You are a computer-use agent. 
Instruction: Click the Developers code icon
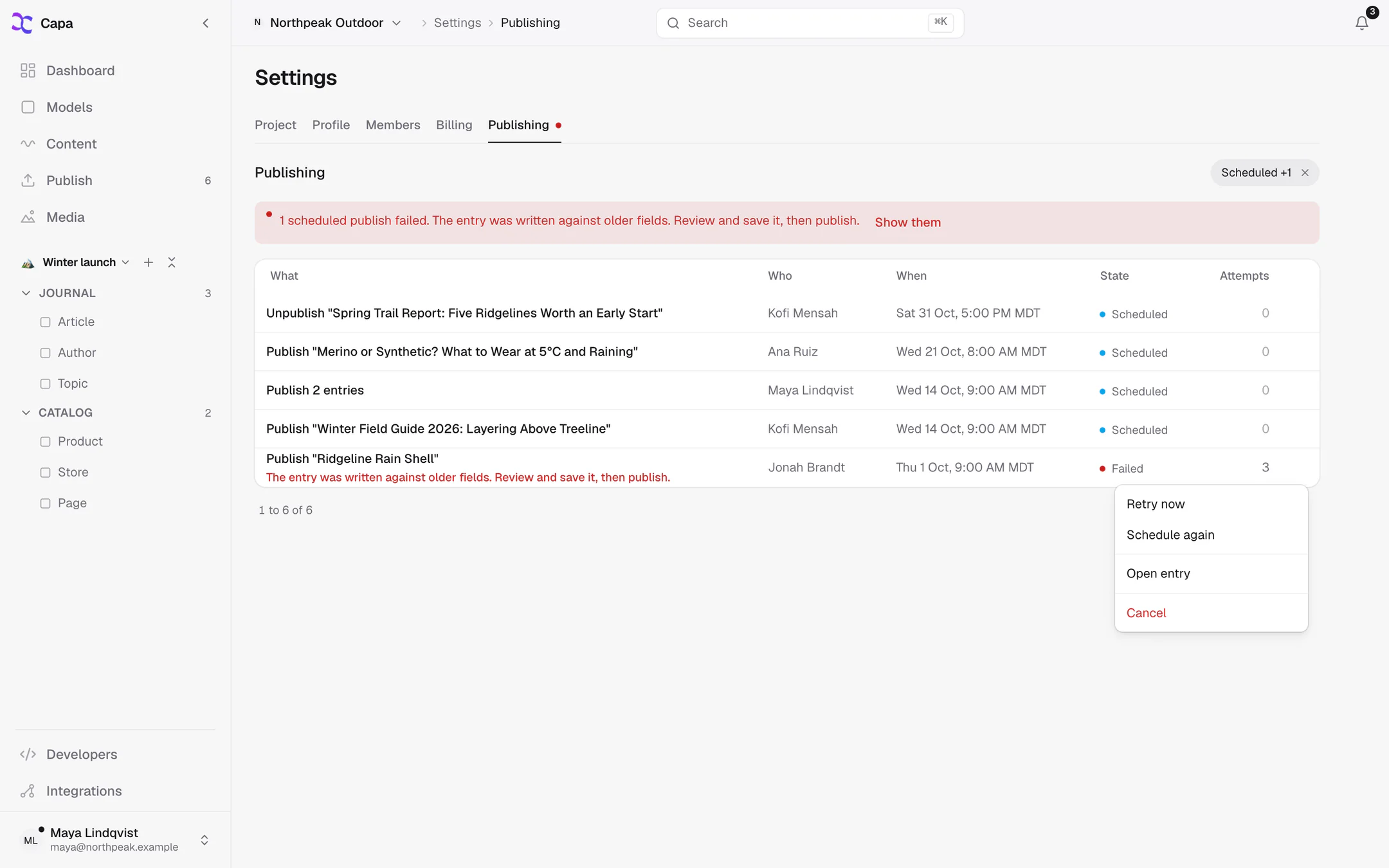28,754
